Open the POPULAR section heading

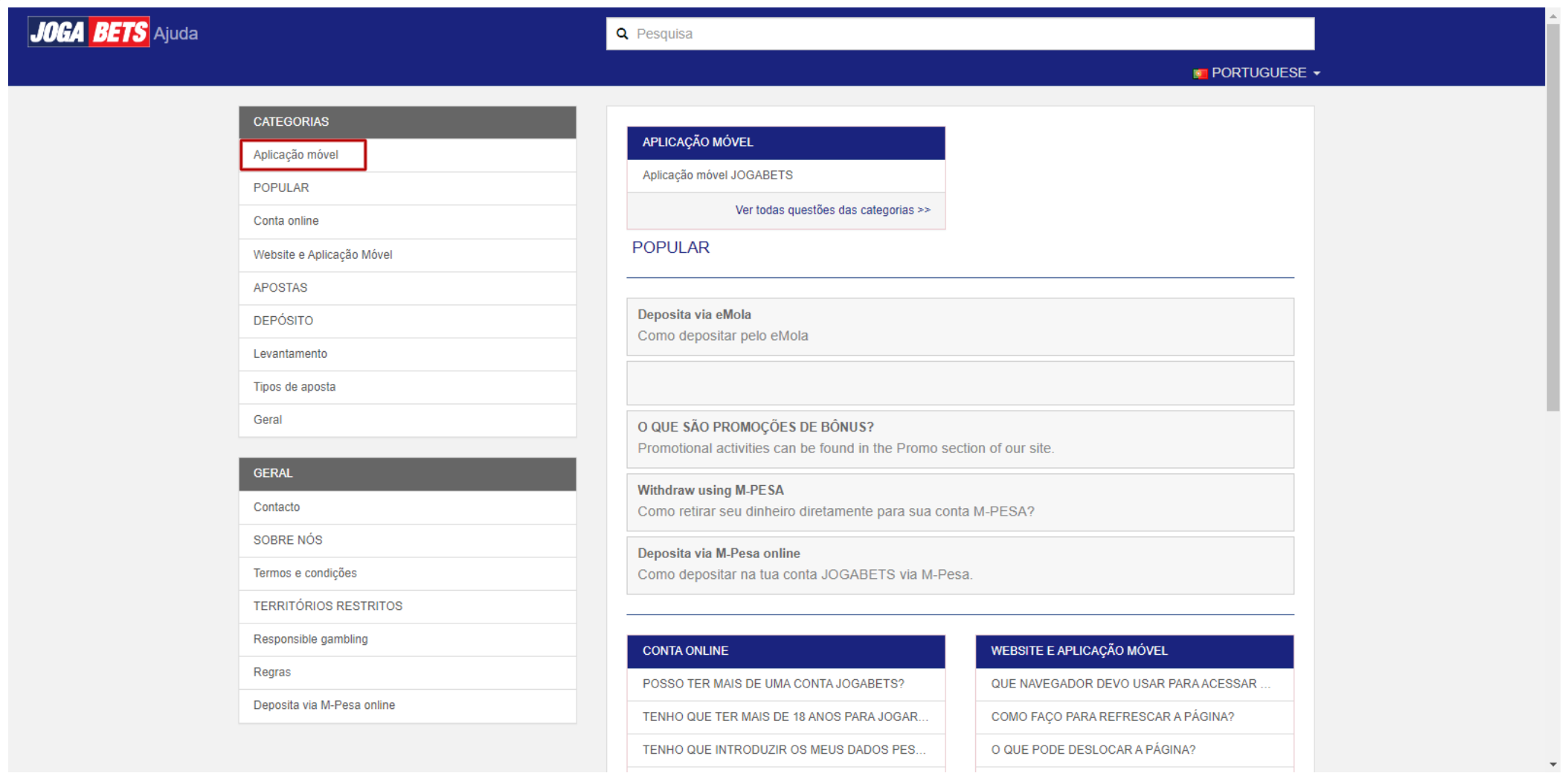pos(670,248)
